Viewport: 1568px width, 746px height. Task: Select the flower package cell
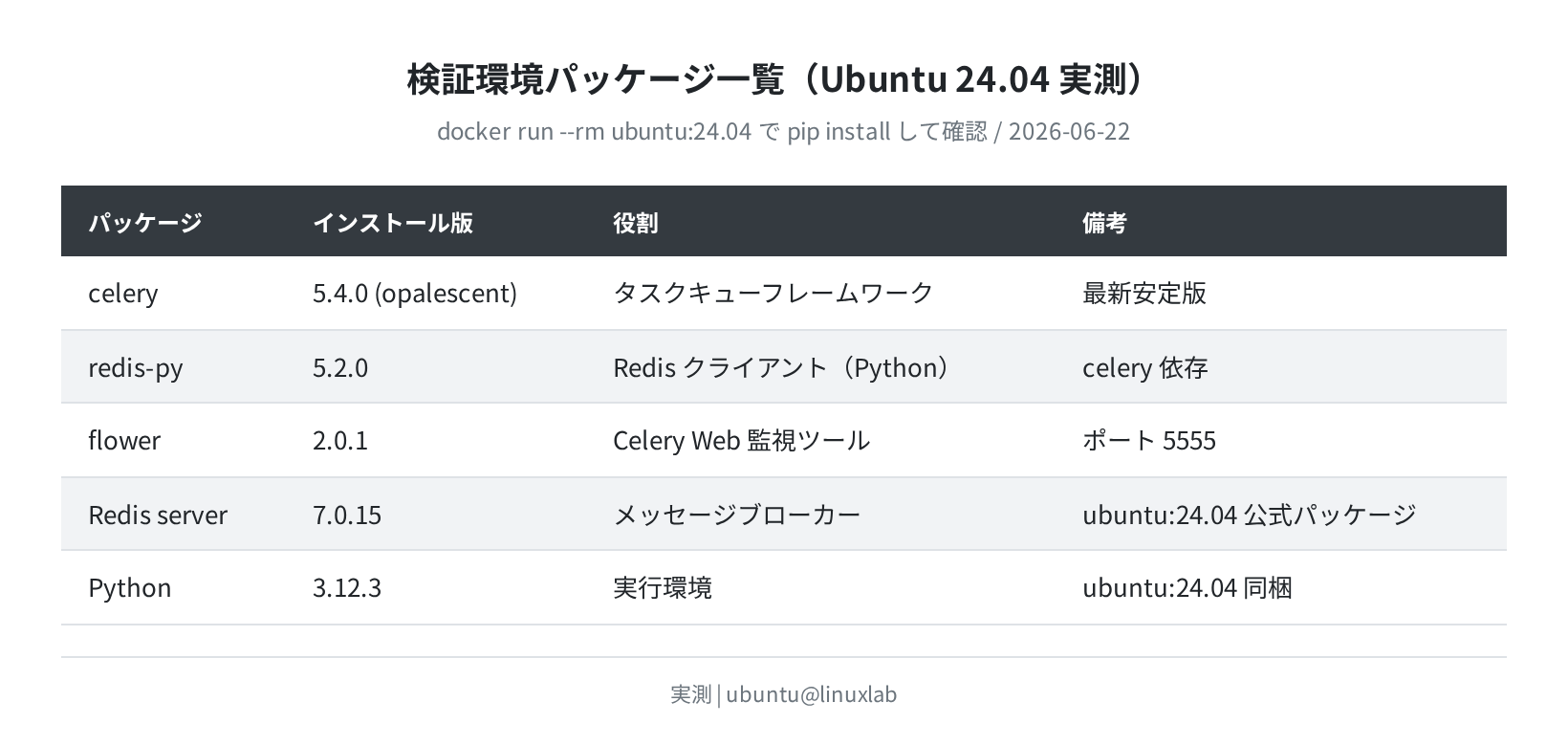coord(124,440)
